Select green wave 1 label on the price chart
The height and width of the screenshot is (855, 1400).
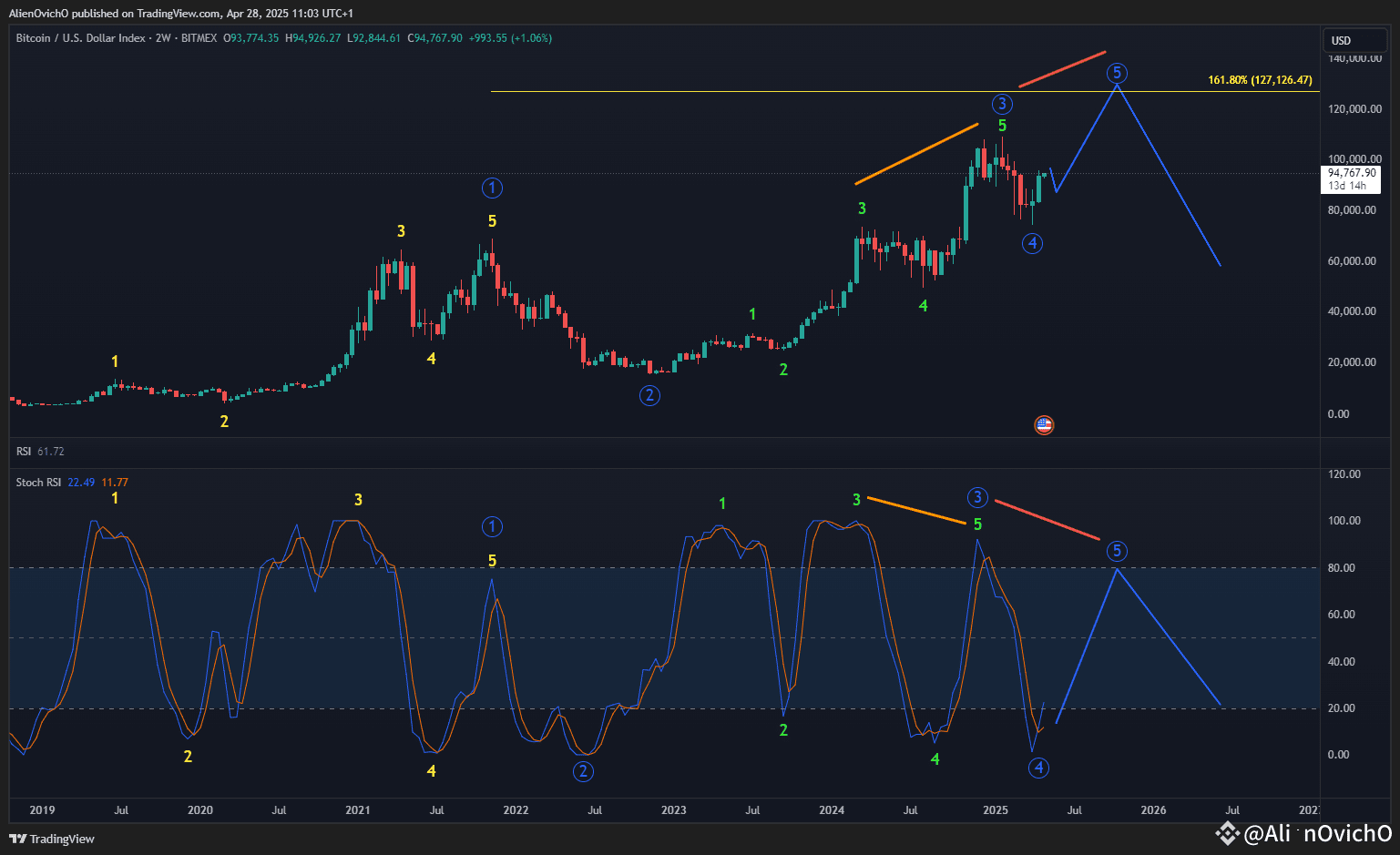point(752,315)
